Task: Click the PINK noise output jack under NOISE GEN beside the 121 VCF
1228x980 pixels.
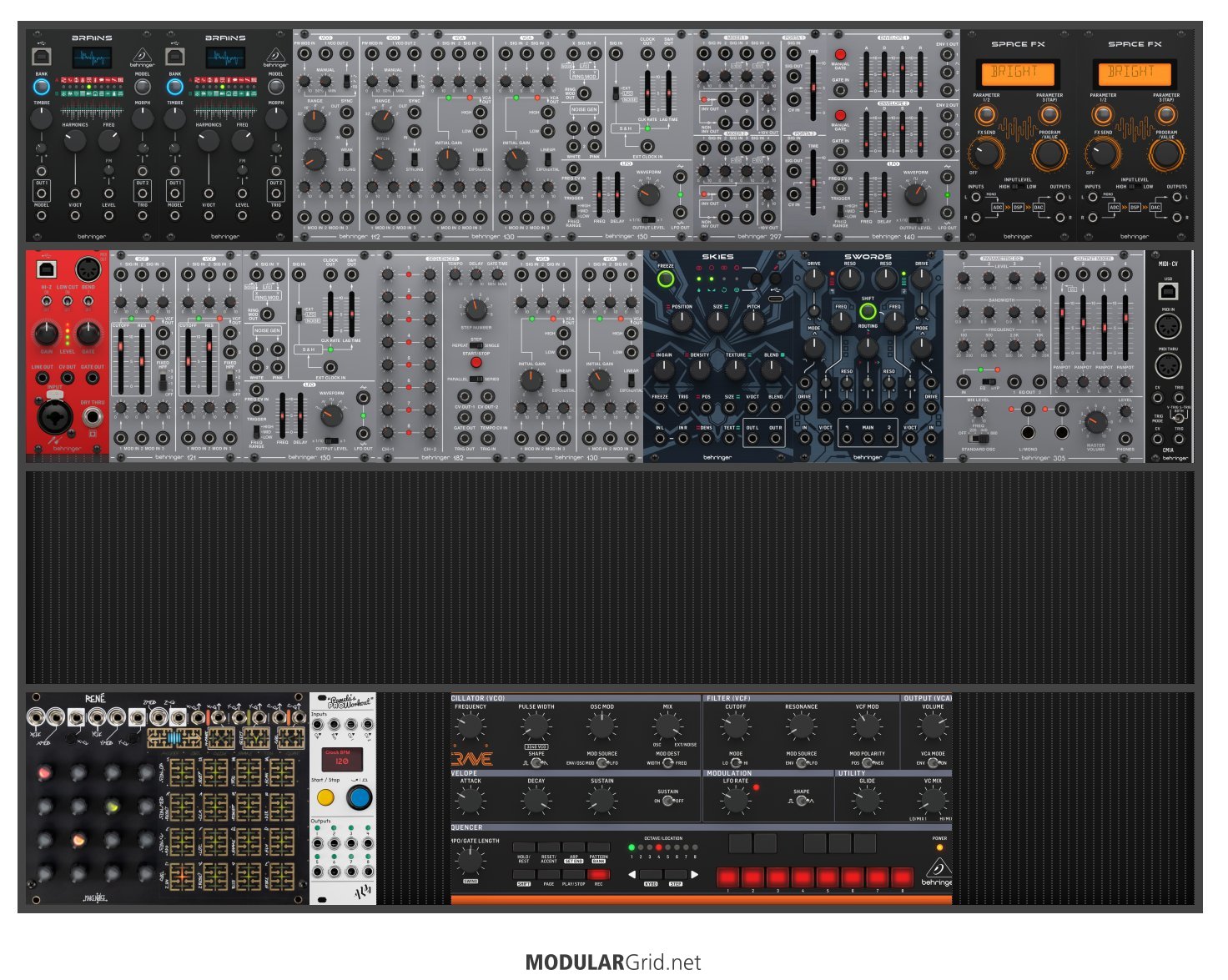Action: pyautogui.click(x=277, y=365)
